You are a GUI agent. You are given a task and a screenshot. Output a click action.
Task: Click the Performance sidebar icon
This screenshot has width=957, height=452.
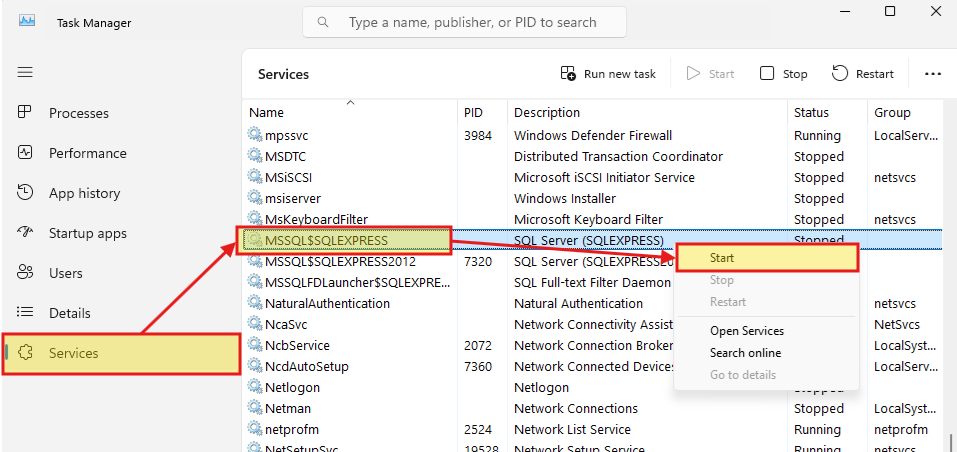[x=24, y=152]
